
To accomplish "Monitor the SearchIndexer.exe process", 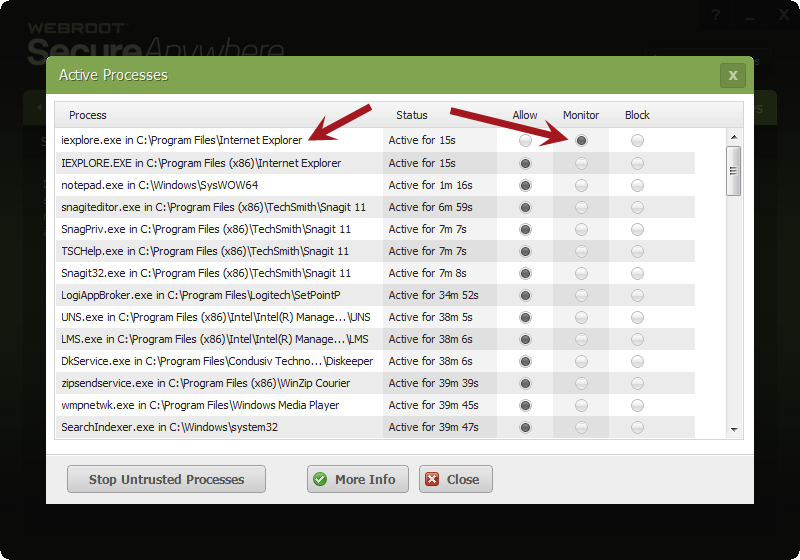I will tap(581, 427).
